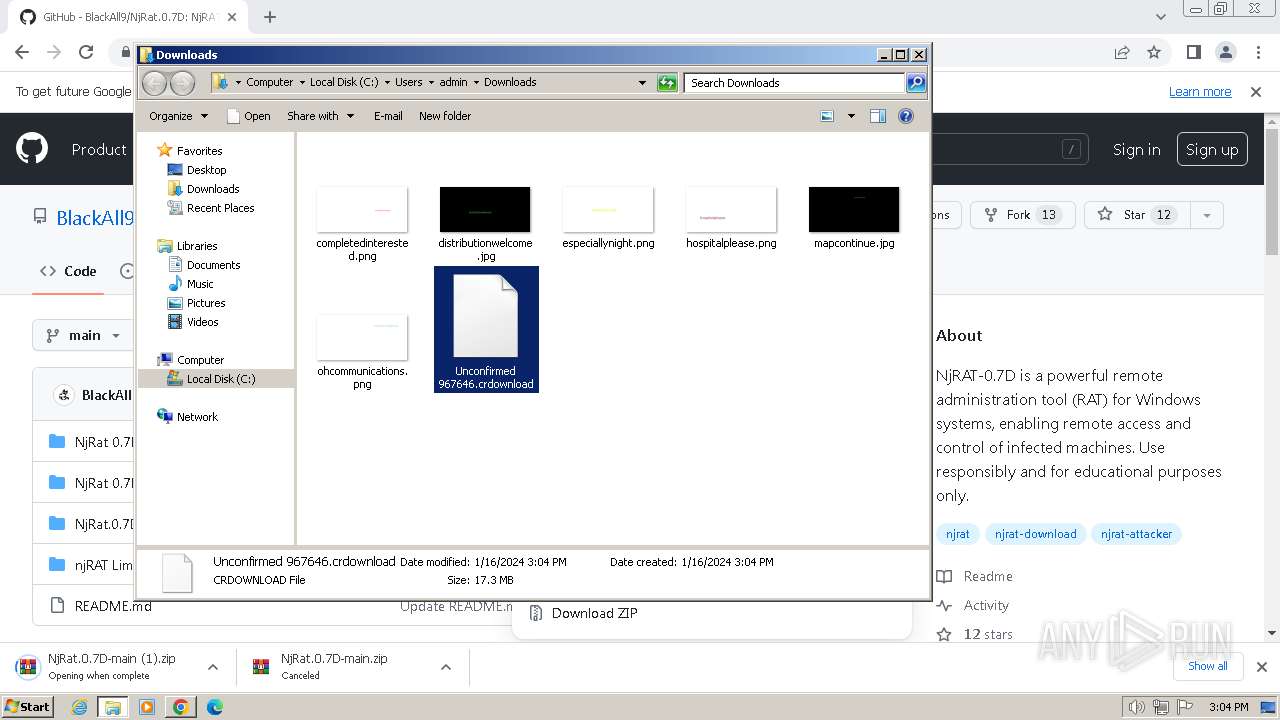
Task: Open Explorer Help question mark icon
Action: click(906, 116)
